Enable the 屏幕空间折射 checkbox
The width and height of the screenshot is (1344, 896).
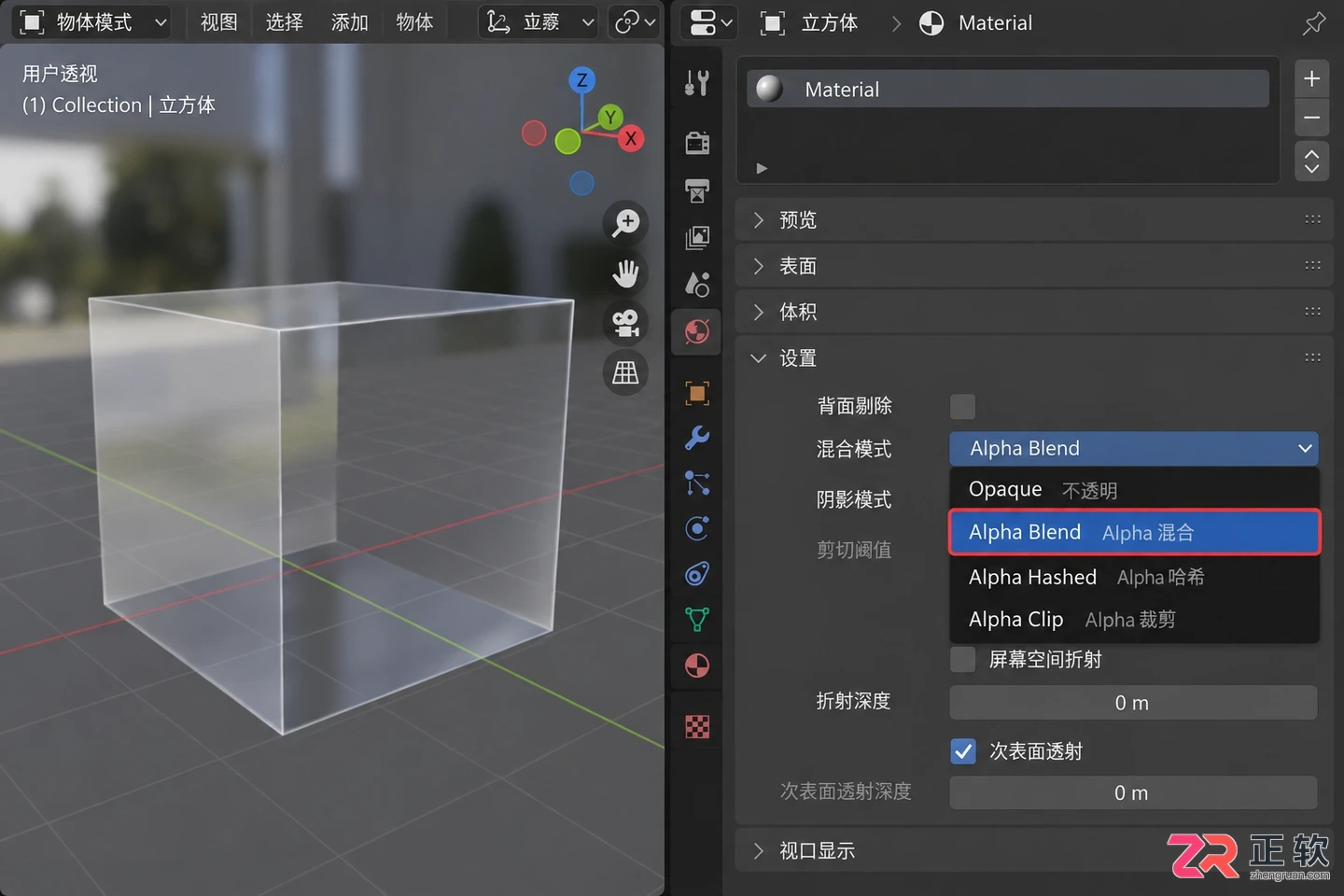pyautogui.click(x=962, y=659)
